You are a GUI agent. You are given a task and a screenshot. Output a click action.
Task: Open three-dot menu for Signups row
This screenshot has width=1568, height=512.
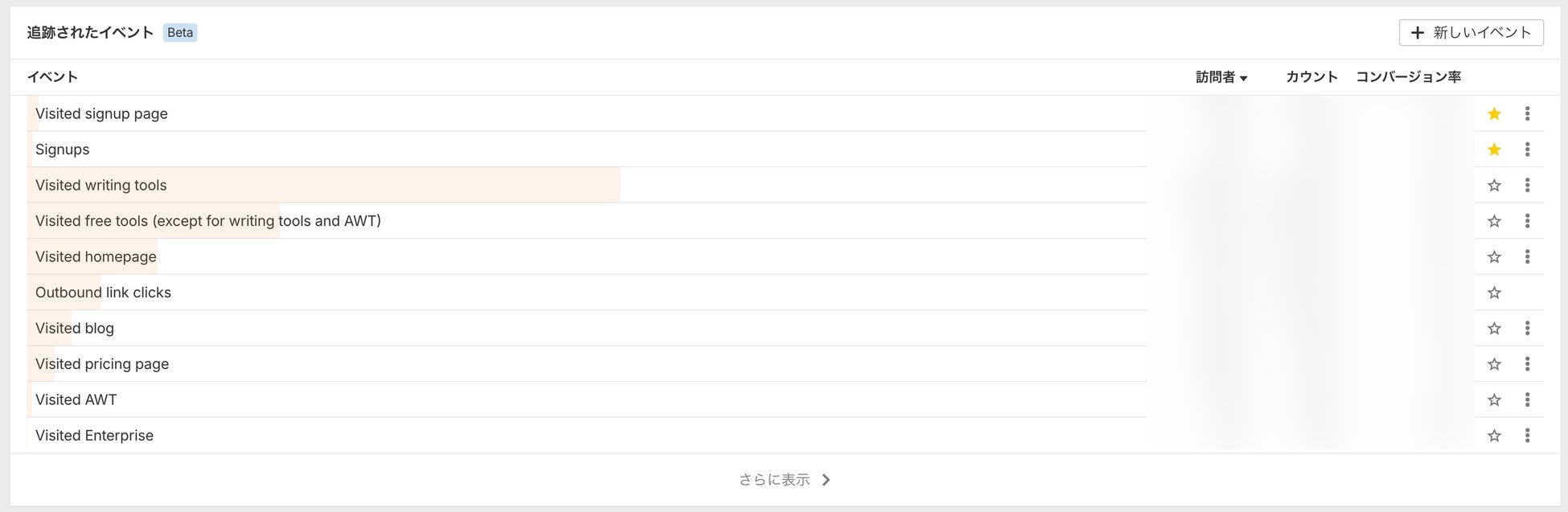click(x=1527, y=150)
